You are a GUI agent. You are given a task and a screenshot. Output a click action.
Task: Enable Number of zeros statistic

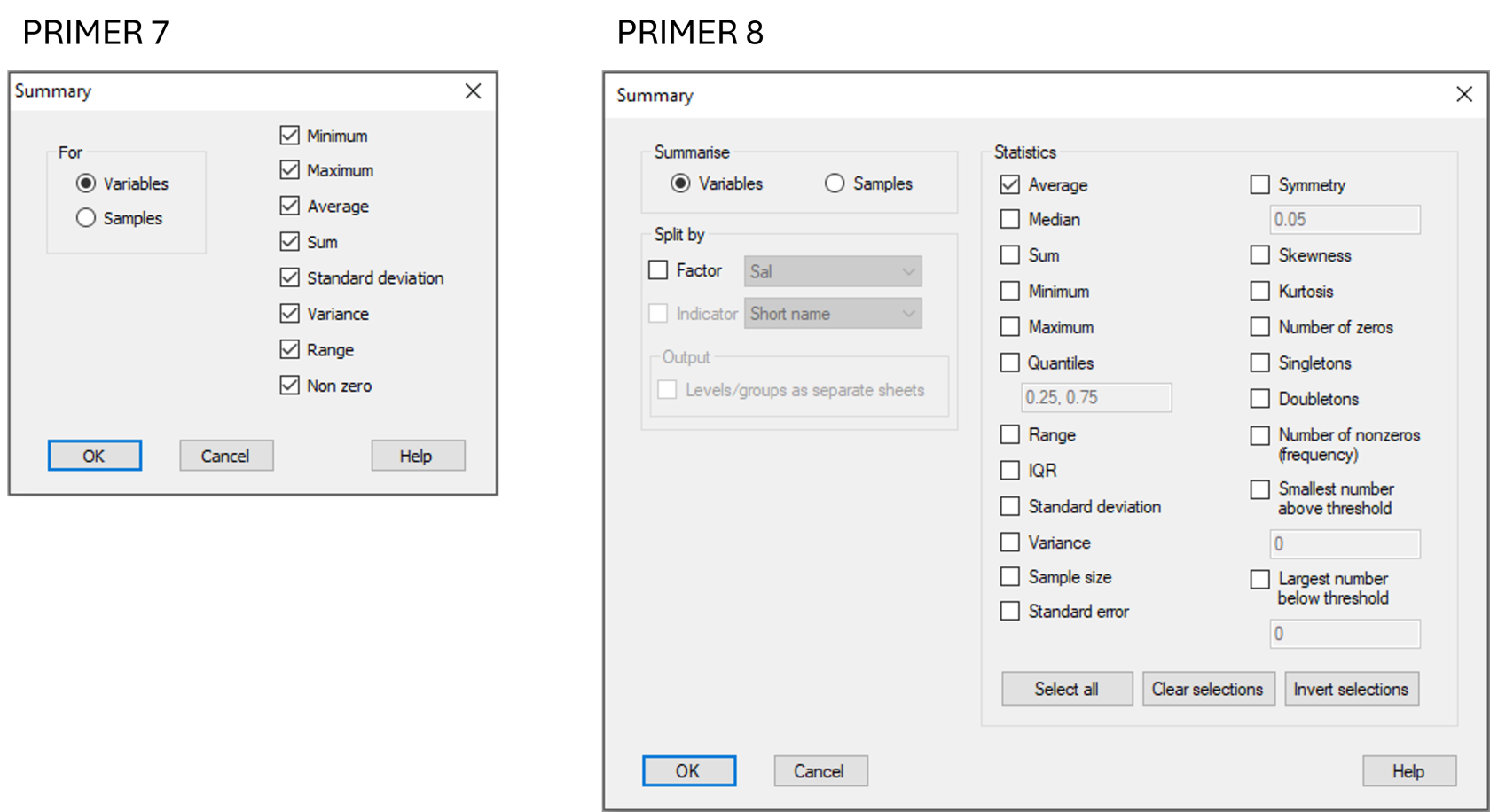click(x=1260, y=326)
